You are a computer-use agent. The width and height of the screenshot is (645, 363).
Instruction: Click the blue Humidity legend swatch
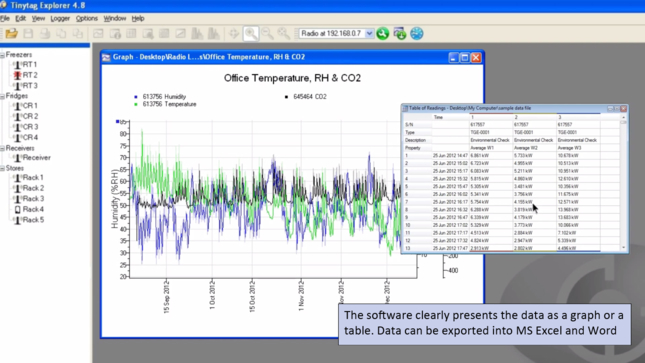tap(136, 97)
